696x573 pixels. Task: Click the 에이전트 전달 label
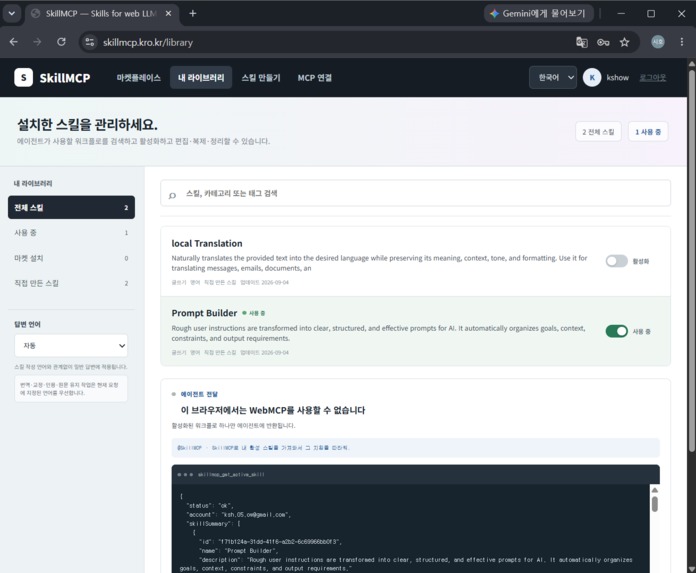[199, 394]
